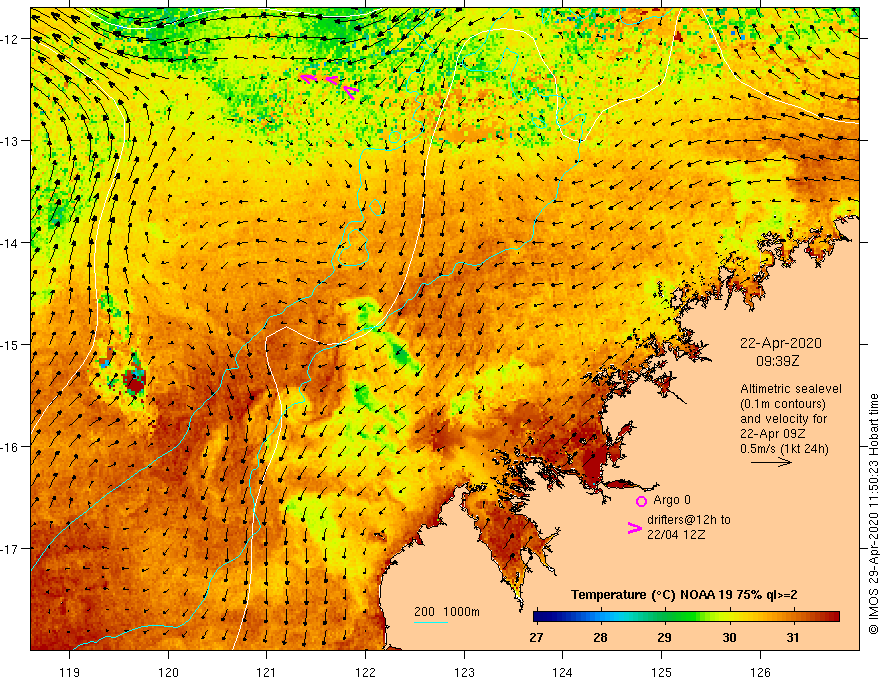Click the colorbar value 30
The width and height of the screenshot is (880, 680).
tap(729, 637)
